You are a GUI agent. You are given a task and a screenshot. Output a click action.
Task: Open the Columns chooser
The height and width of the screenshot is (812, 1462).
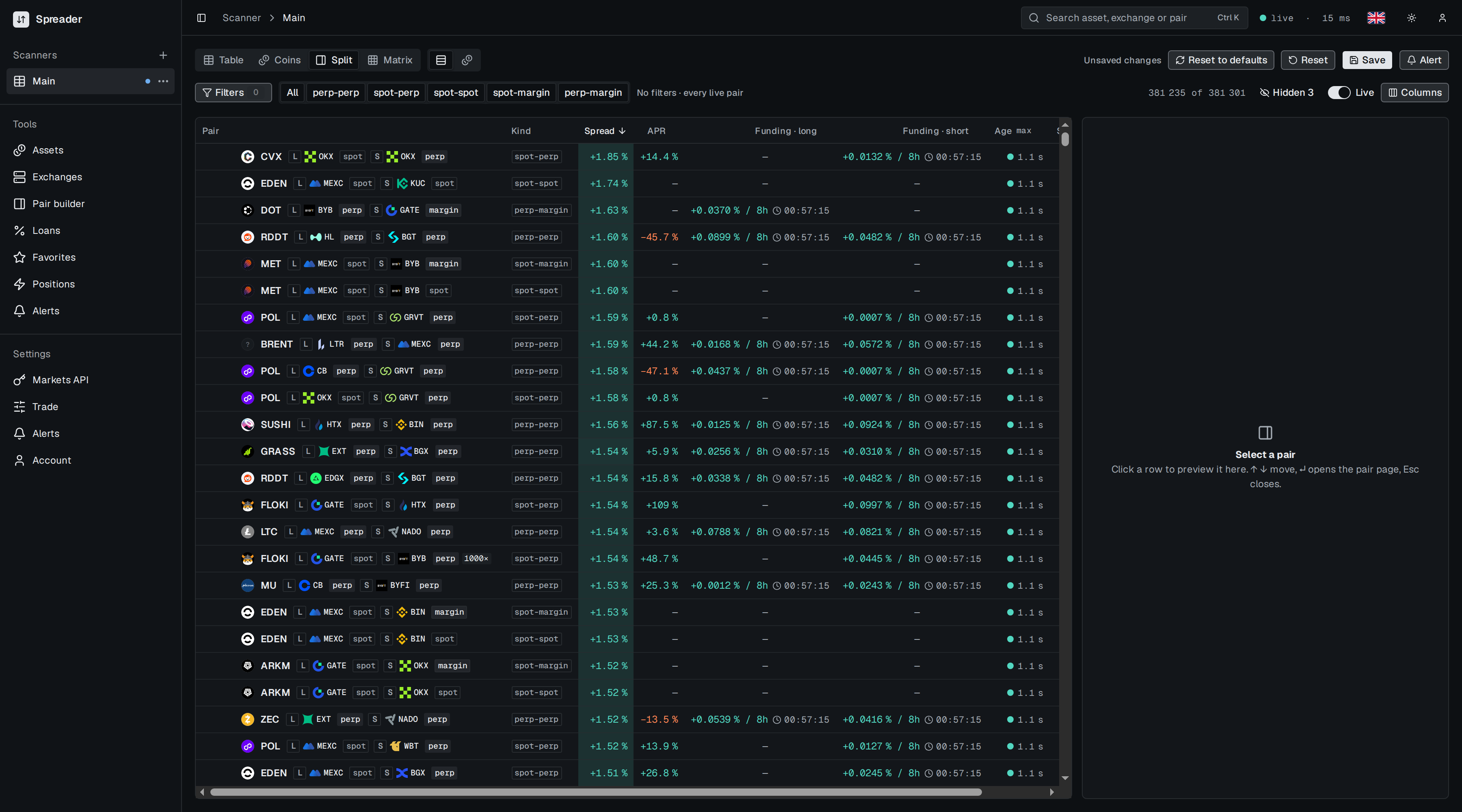pyautogui.click(x=1414, y=93)
